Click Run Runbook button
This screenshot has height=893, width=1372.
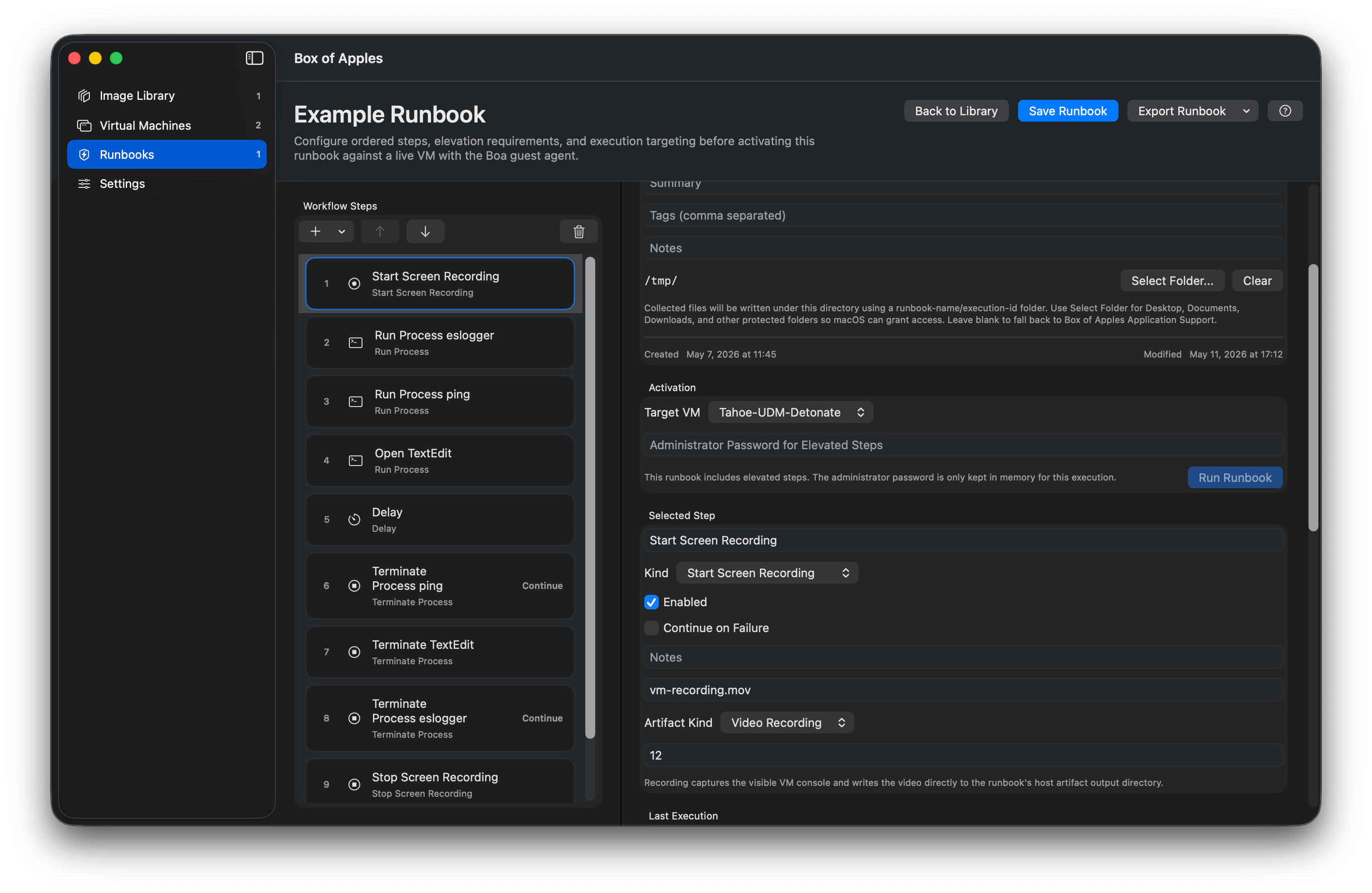tap(1235, 477)
